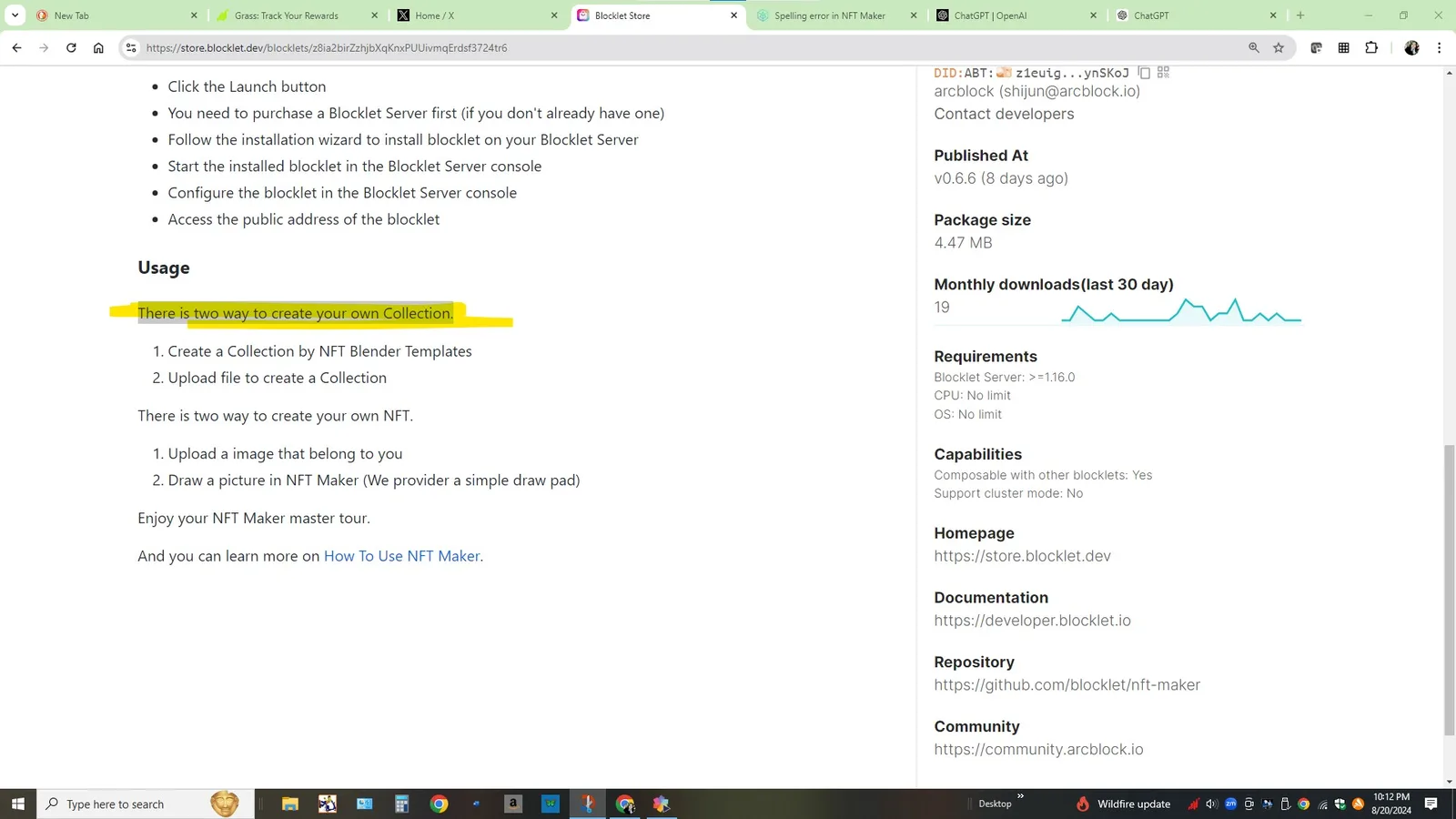
Task: Open File Explorer from the taskbar
Action: point(290,804)
